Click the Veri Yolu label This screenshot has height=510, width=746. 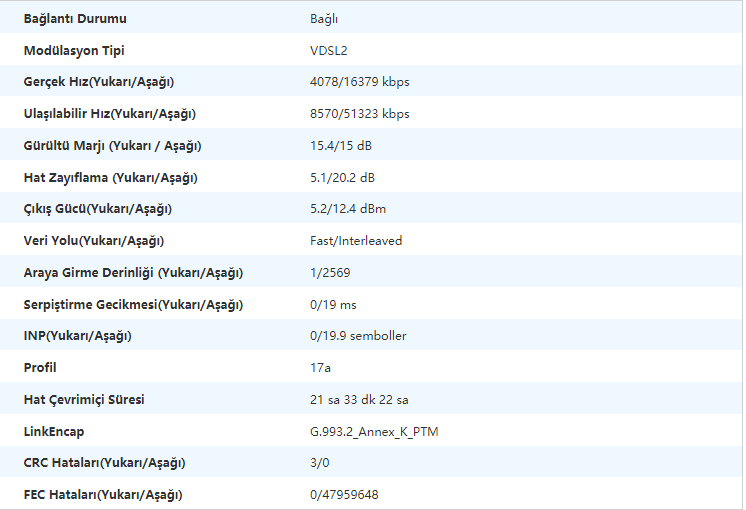point(93,240)
